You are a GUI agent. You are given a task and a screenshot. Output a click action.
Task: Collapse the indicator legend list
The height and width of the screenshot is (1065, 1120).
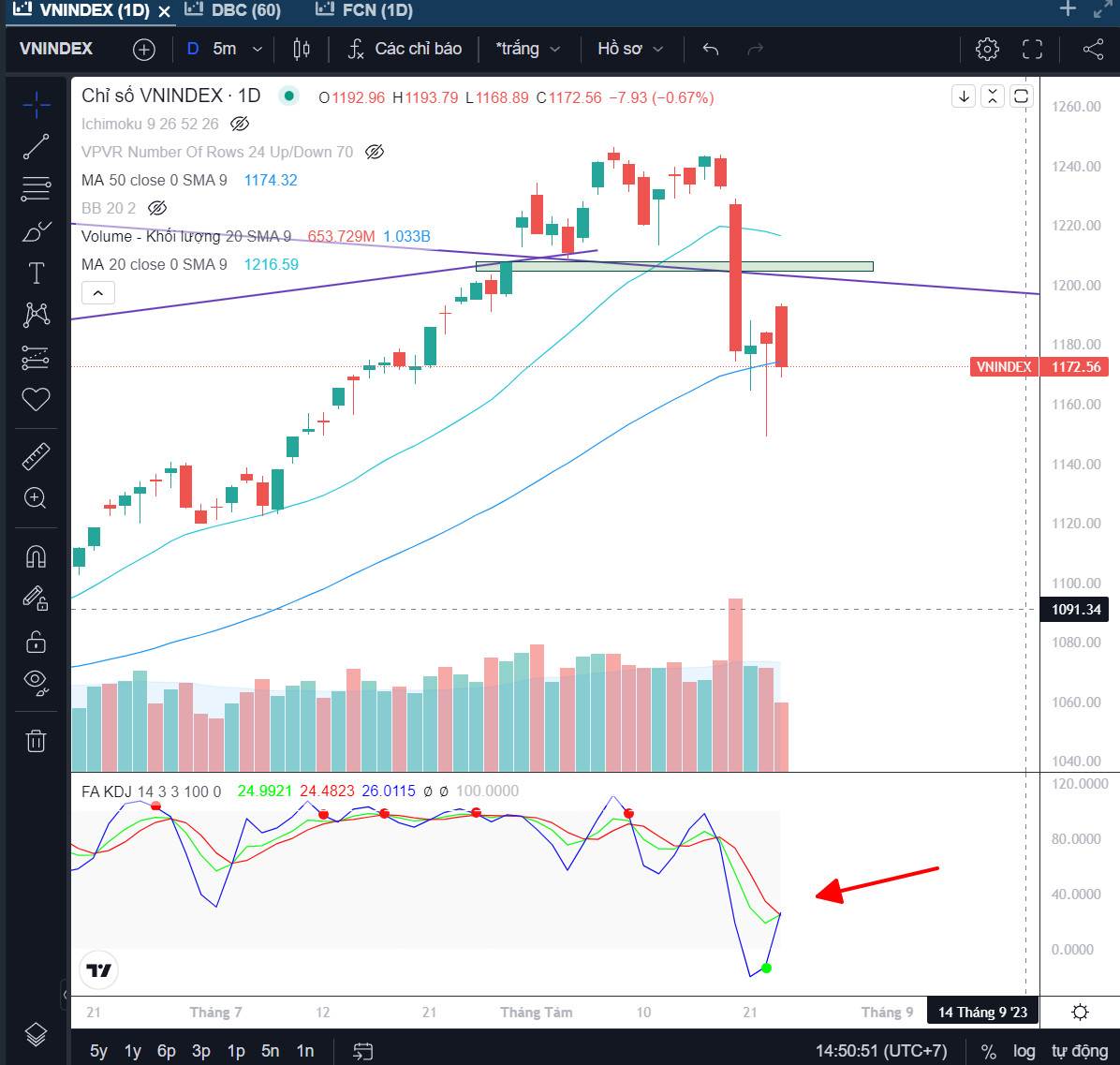tap(97, 293)
